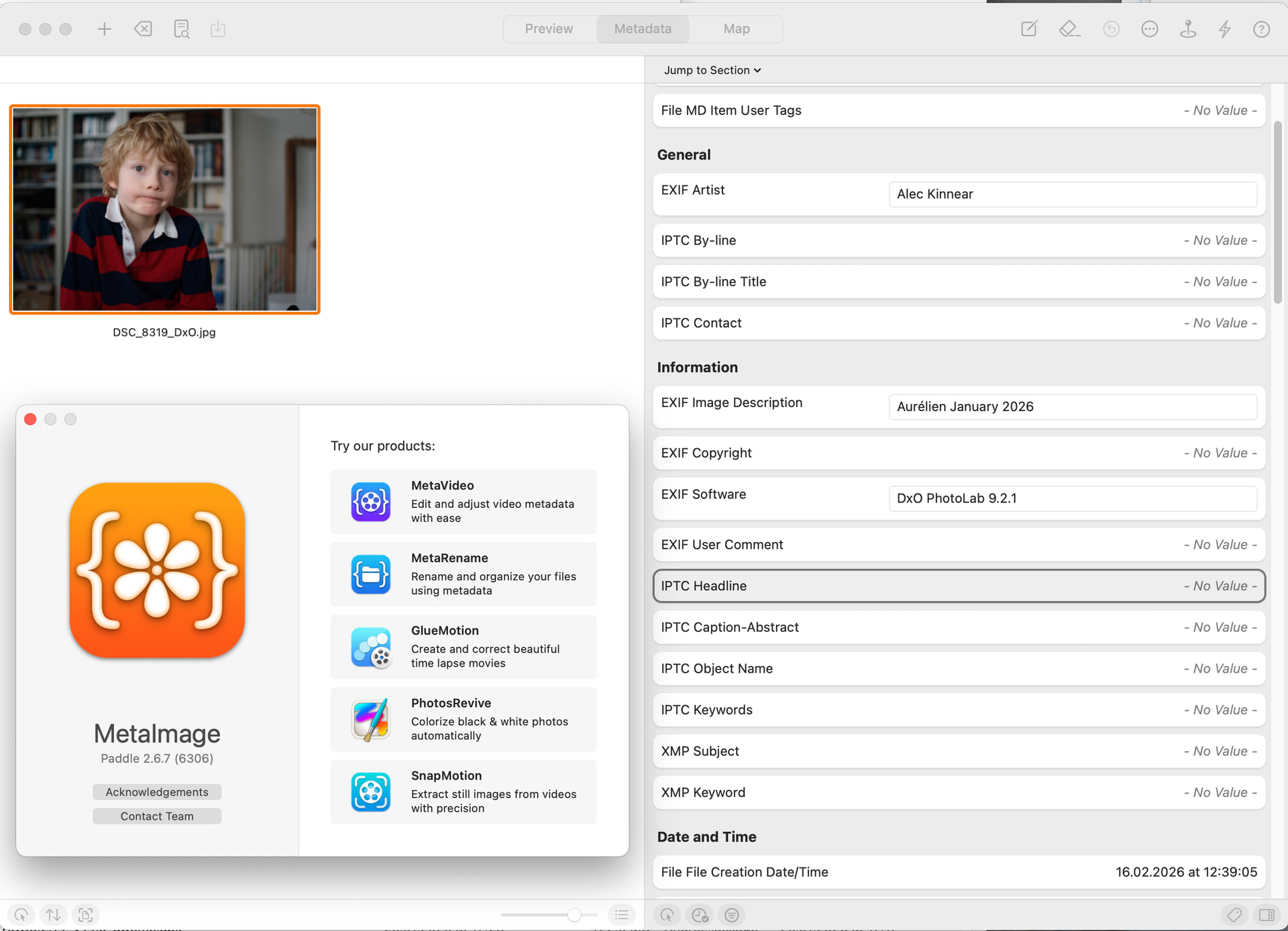Click the lightning bolt quick actions icon
The width and height of the screenshot is (1288, 931).
pyautogui.click(x=1225, y=29)
